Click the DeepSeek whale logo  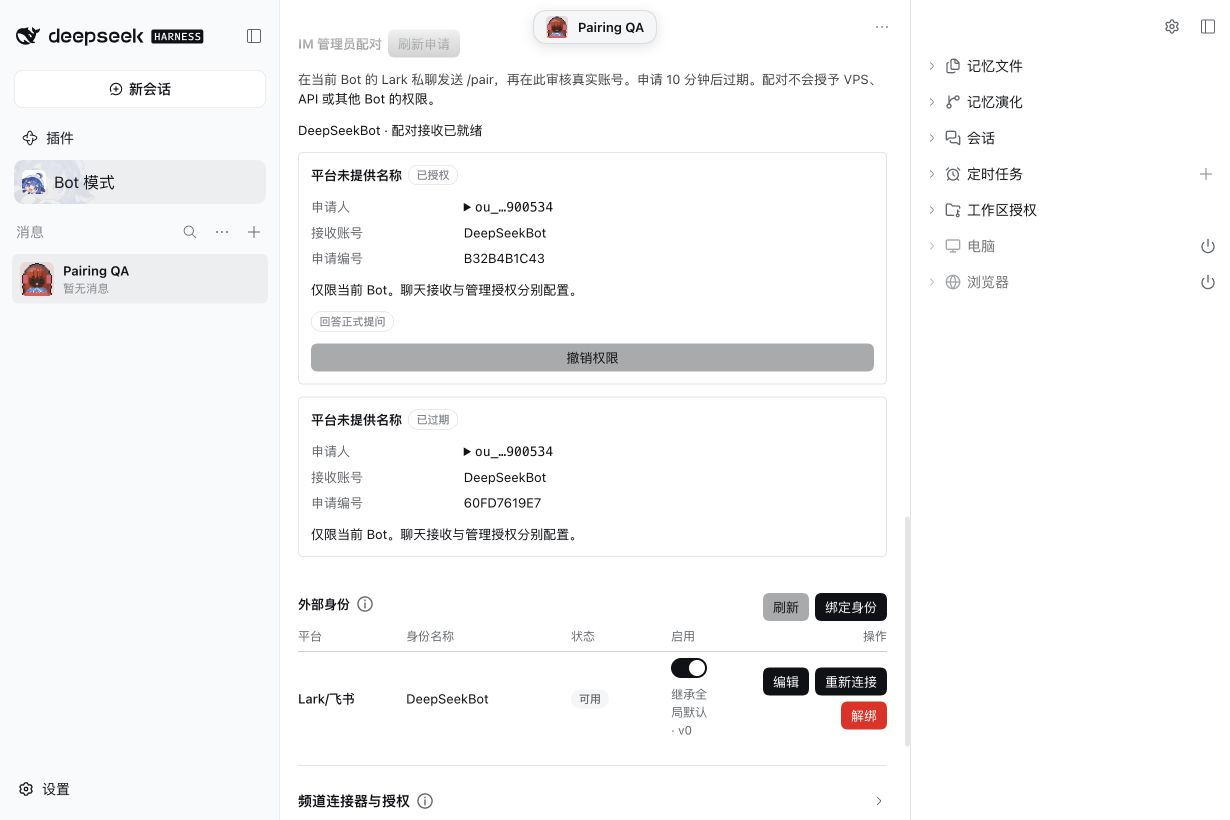(x=28, y=36)
